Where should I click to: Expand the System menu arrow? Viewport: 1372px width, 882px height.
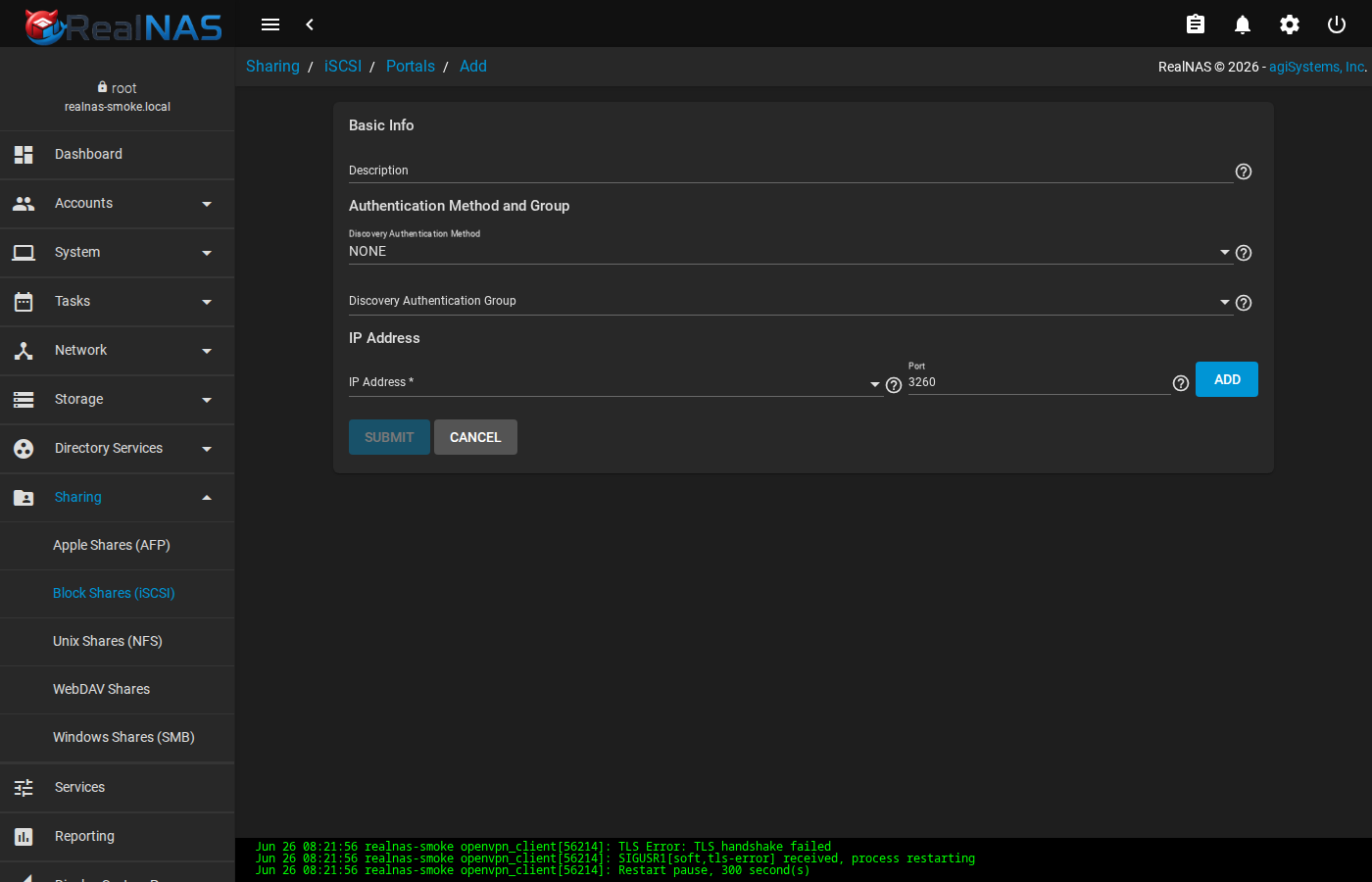click(x=207, y=253)
